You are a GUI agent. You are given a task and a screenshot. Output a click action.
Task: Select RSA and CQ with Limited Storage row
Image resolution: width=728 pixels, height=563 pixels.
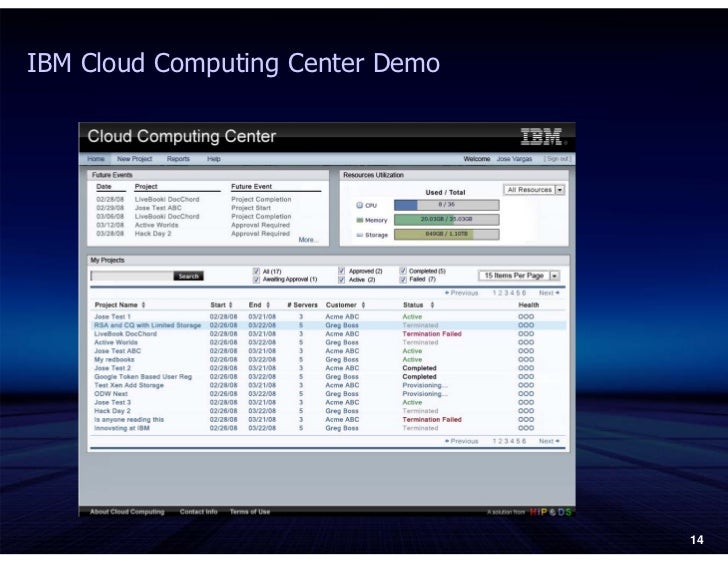pyautogui.click(x=328, y=325)
